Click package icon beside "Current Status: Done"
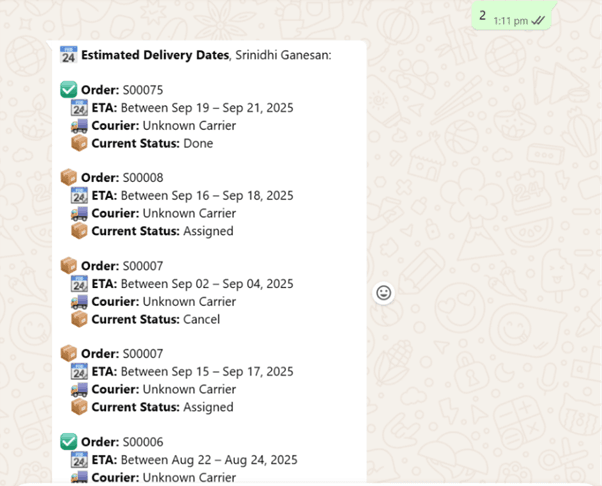 click(79, 144)
